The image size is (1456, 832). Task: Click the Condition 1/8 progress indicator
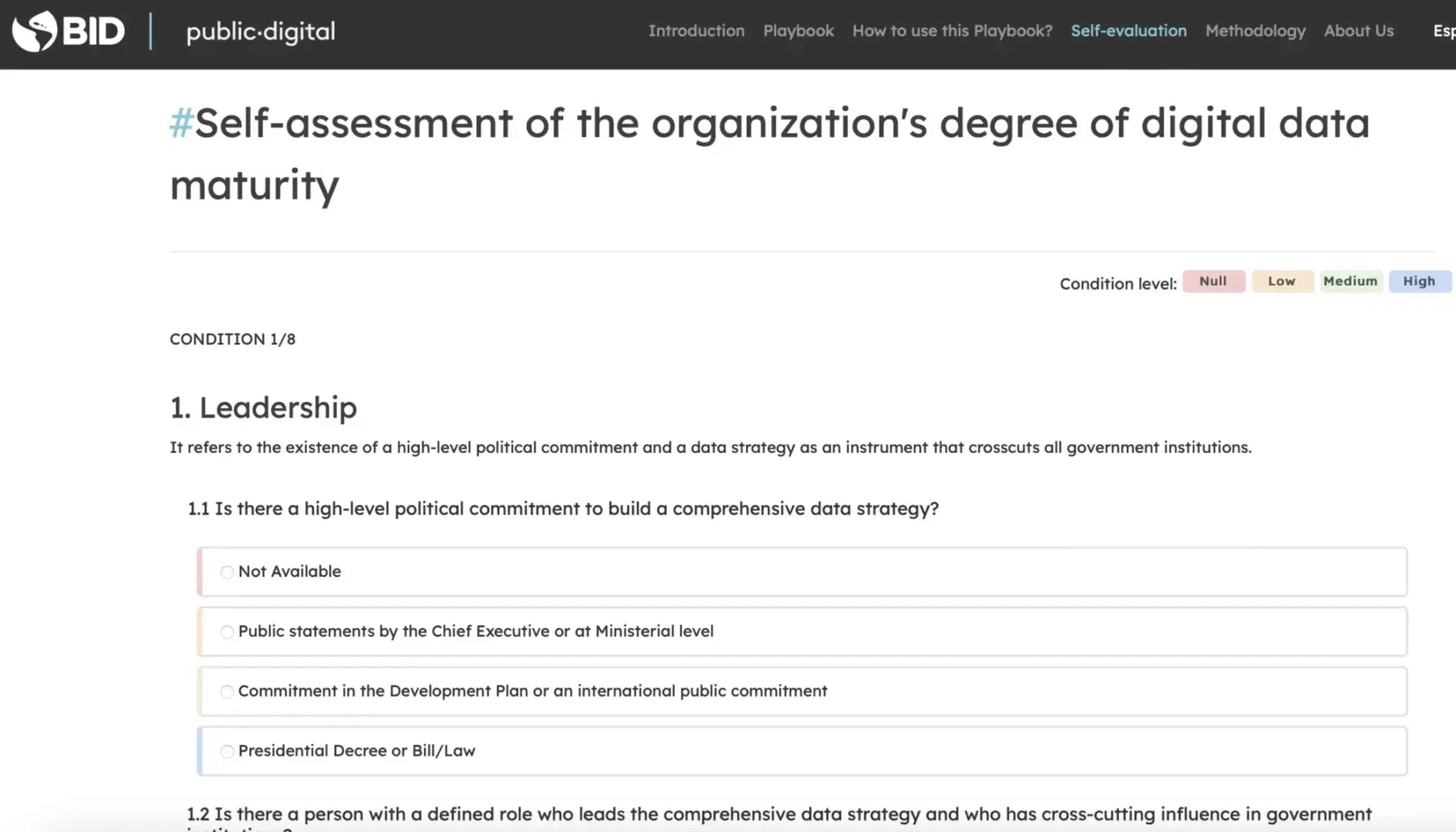233,339
